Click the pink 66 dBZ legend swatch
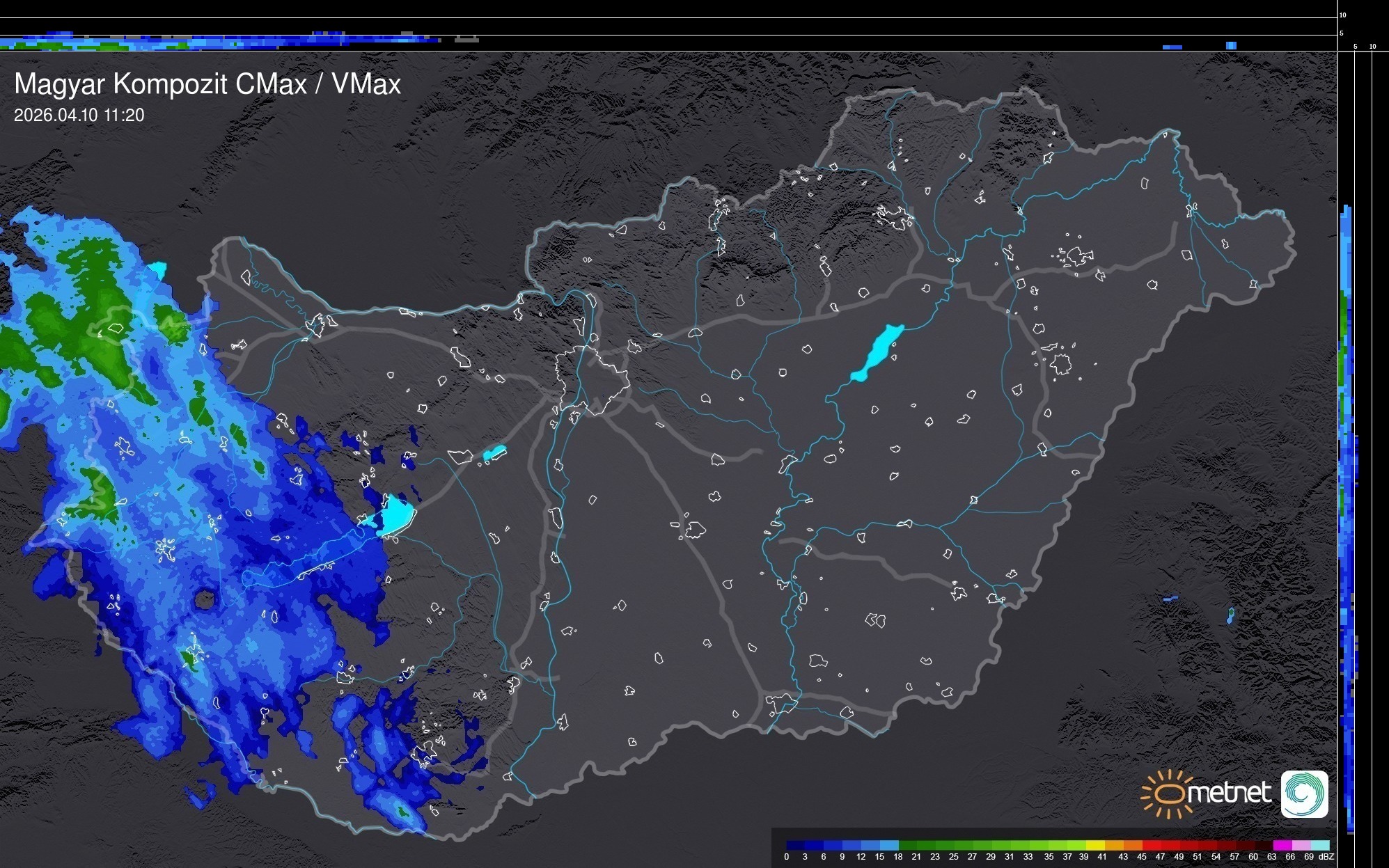The image size is (1389, 868). pos(1301,846)
